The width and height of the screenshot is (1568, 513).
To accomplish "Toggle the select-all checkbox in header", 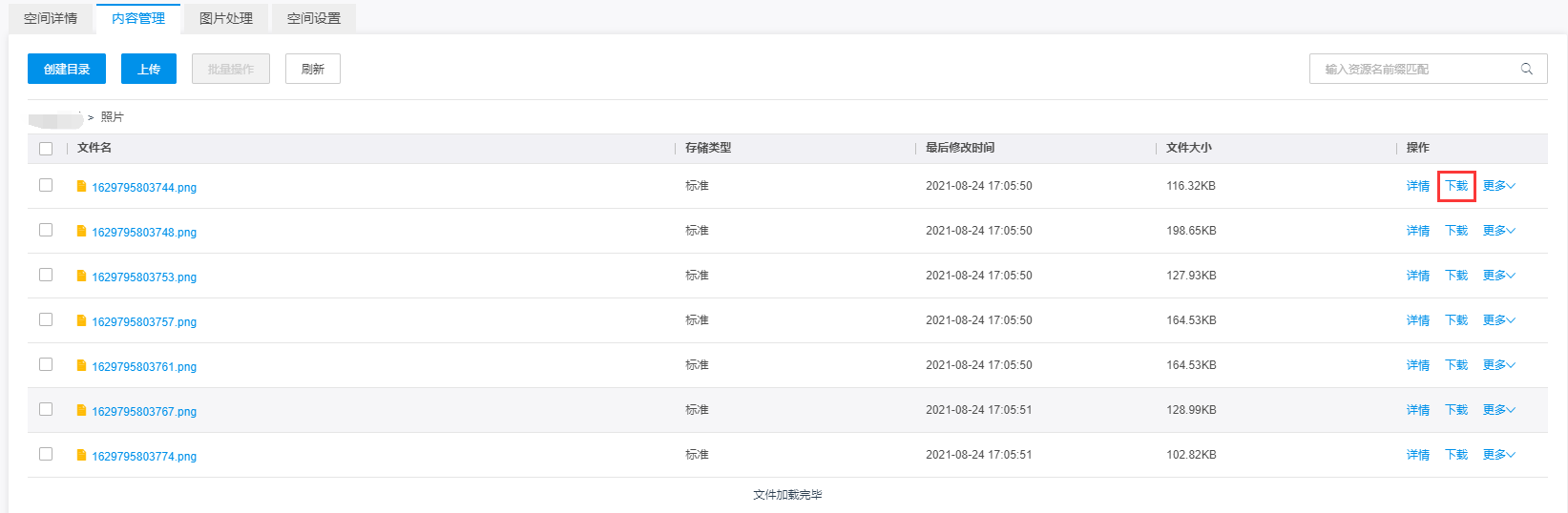I will 46,149.
